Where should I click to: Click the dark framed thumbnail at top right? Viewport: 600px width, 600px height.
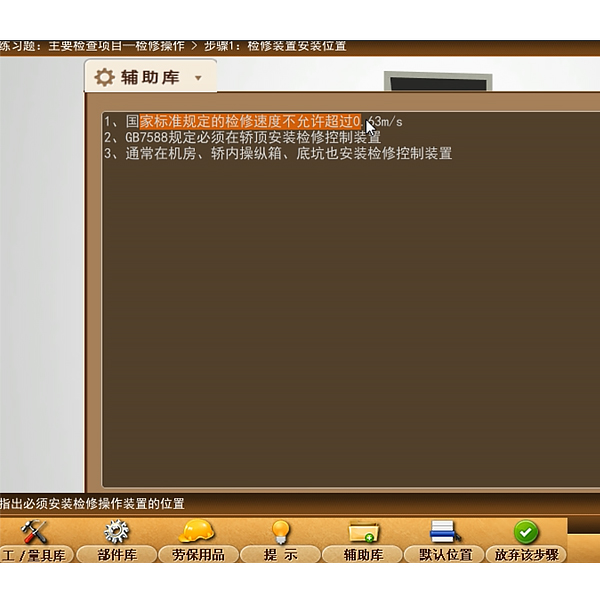click(438, 82)
